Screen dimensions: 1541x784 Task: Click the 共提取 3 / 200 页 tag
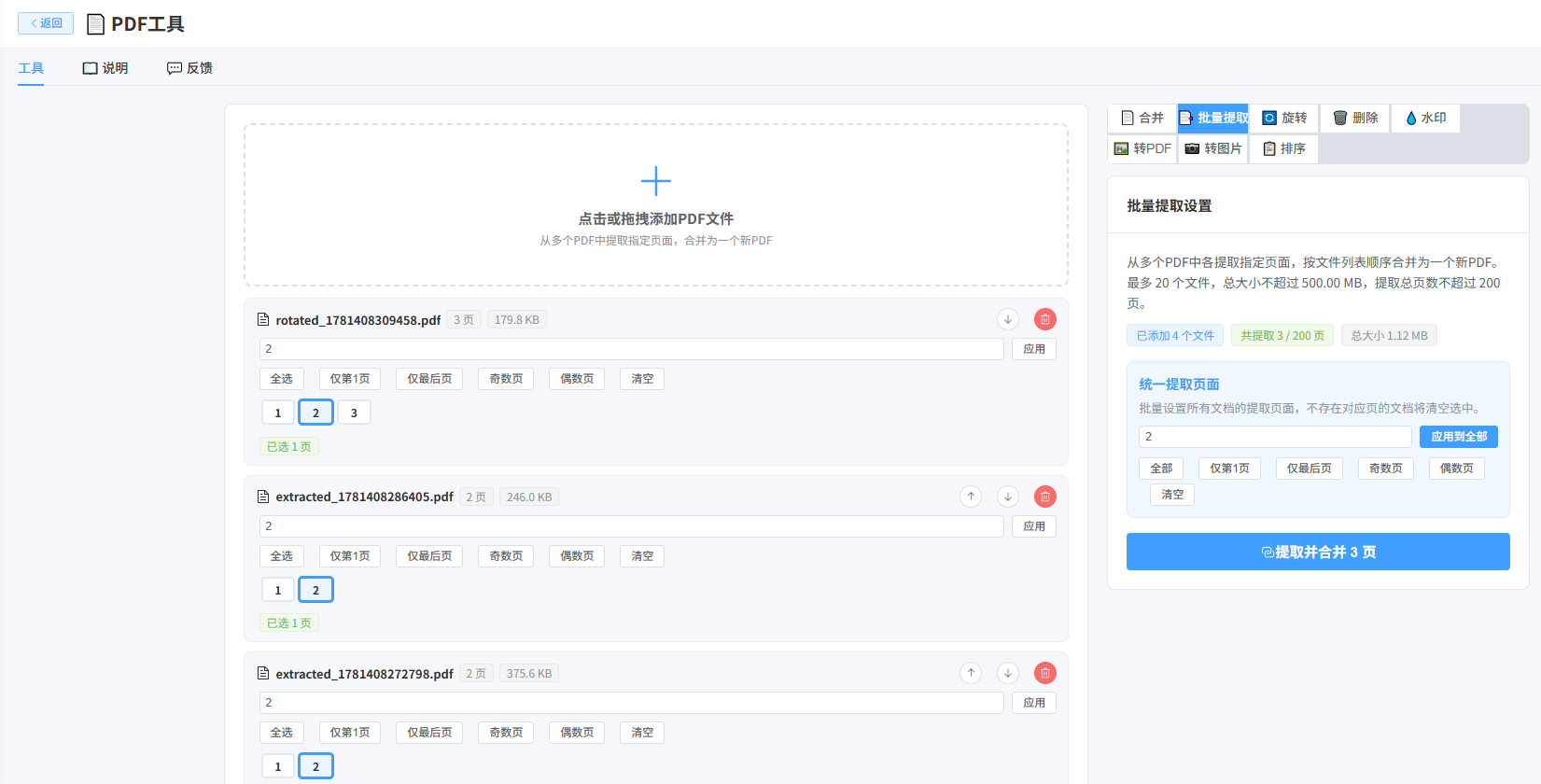coord(1282,336)
